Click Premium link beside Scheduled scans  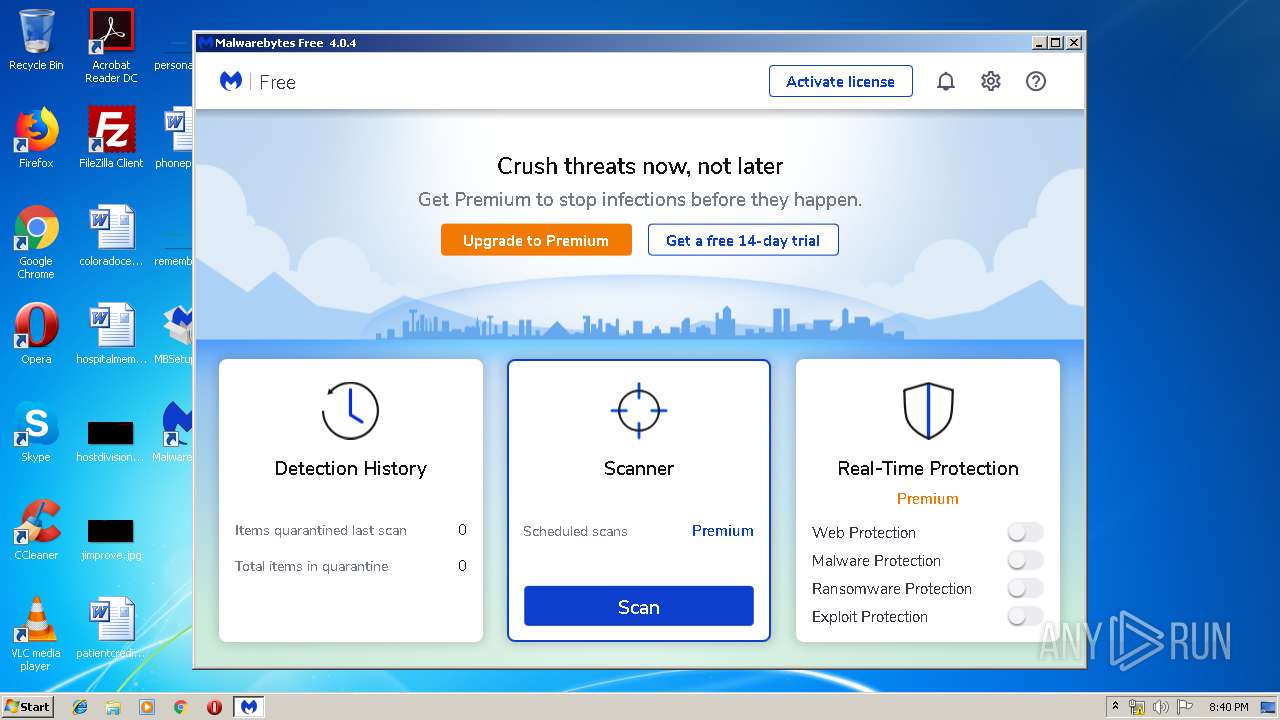point(722,531)
